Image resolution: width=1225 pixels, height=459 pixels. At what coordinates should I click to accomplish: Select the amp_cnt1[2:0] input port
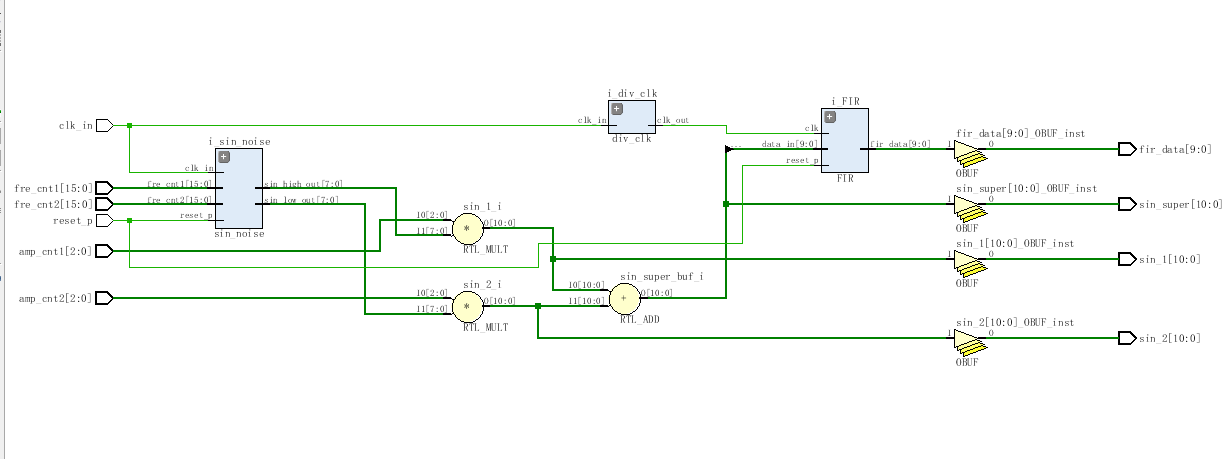tap(104, 251)
